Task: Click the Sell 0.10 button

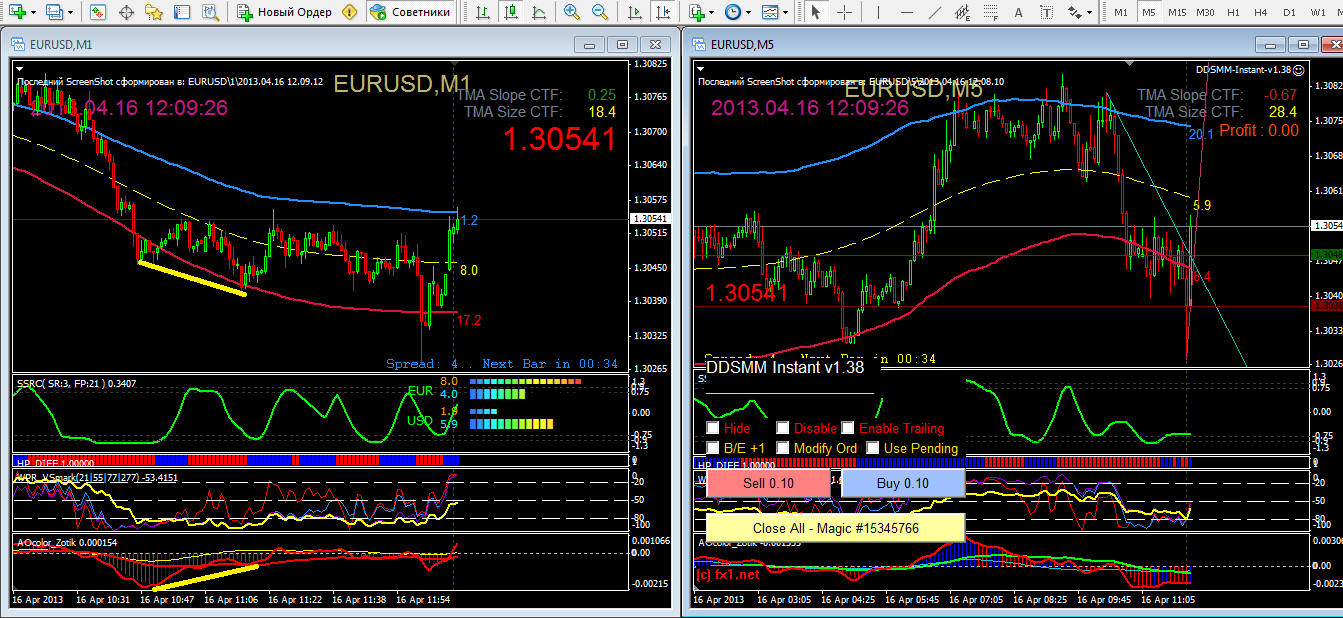Action: [768, 483]
